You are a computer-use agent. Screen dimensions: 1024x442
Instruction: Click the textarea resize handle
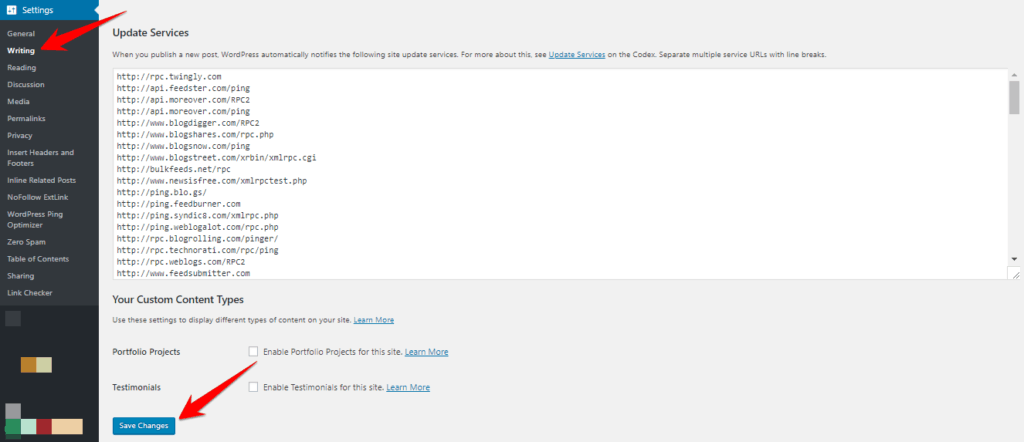click(1014, 274)
